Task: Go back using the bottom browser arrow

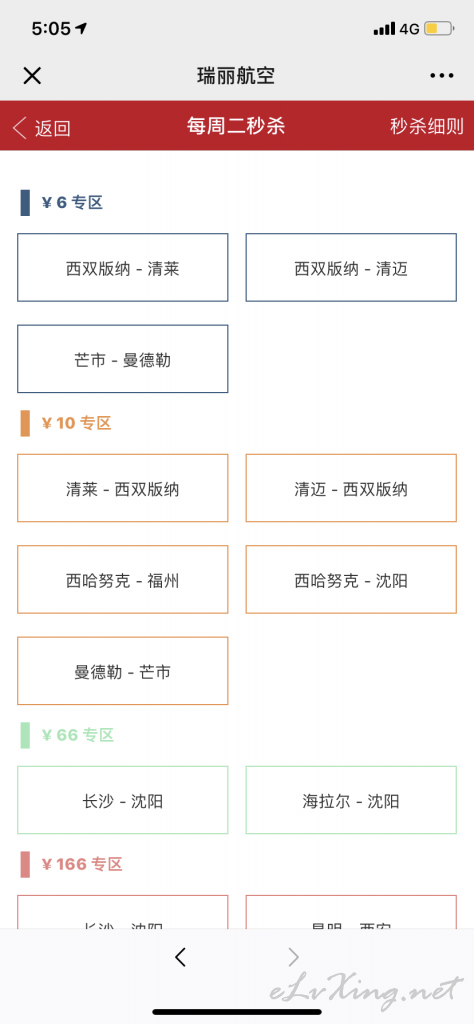Action: click(x=181, y=957)
